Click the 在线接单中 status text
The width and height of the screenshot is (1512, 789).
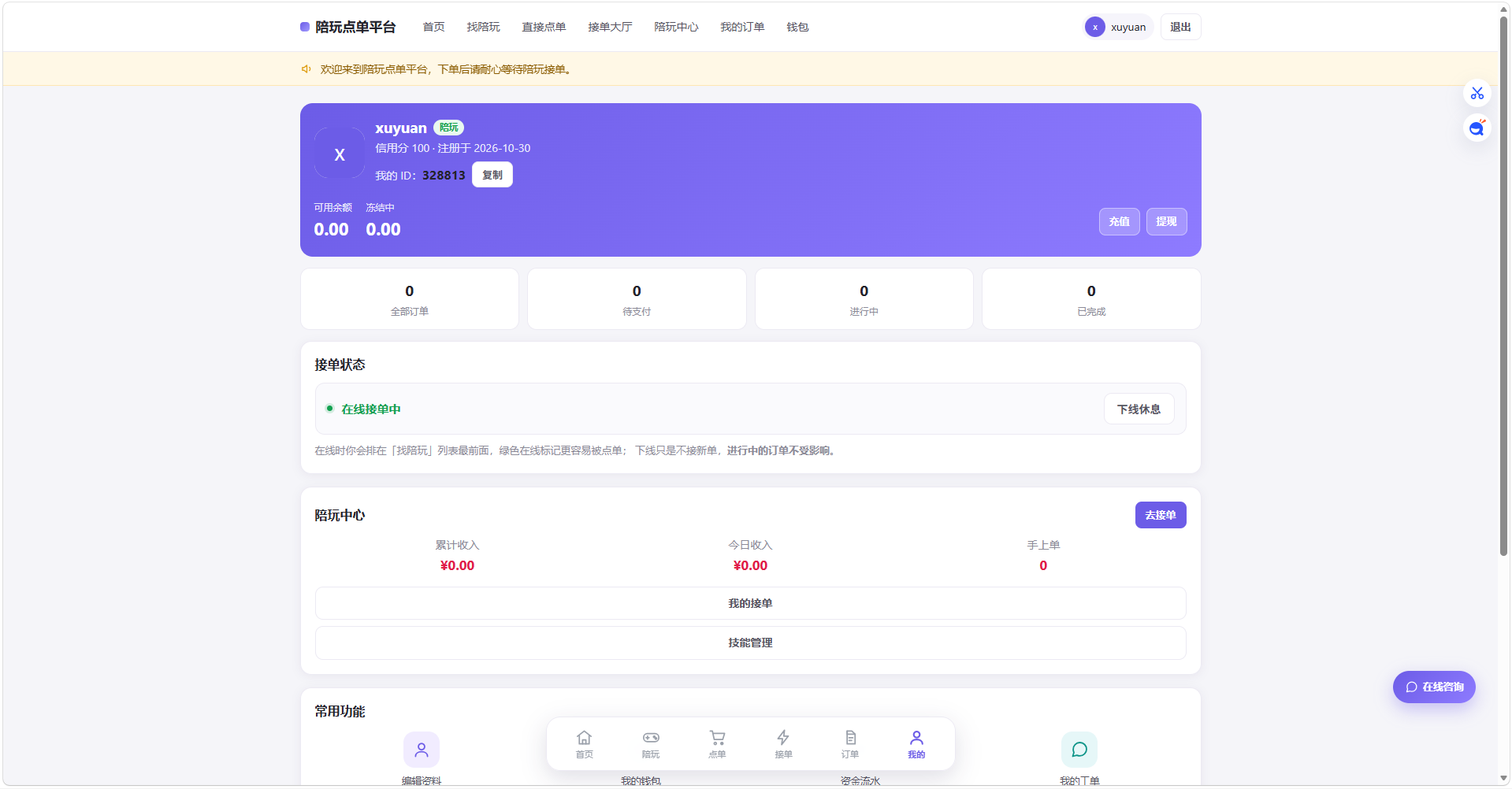pos(371,409)
